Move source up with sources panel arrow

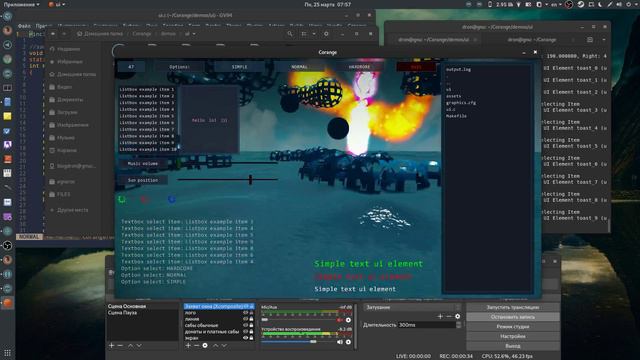pos(216,345)
